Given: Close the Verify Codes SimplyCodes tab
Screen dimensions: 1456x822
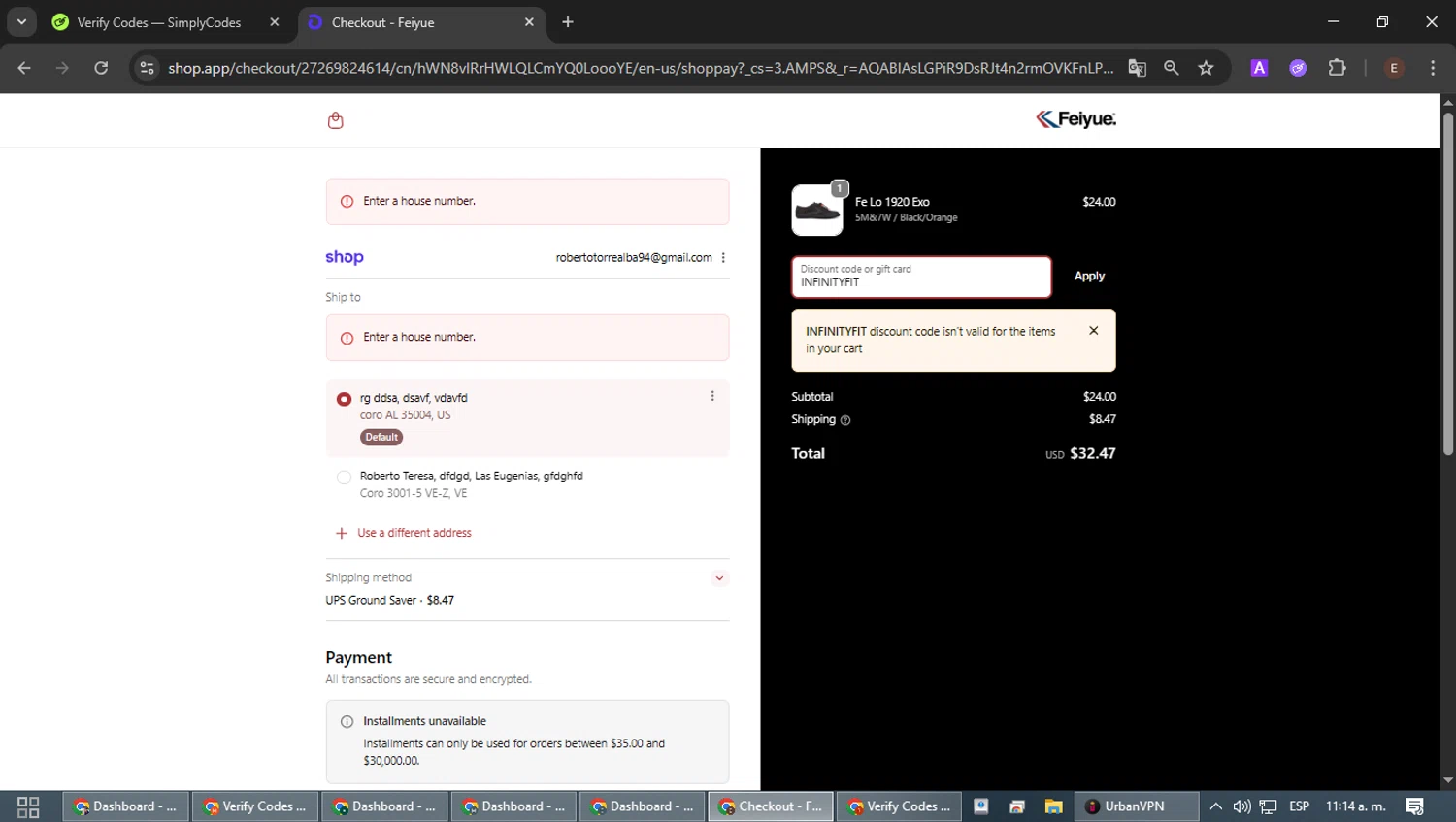Looking at the screenshot, I should (275, 22).
